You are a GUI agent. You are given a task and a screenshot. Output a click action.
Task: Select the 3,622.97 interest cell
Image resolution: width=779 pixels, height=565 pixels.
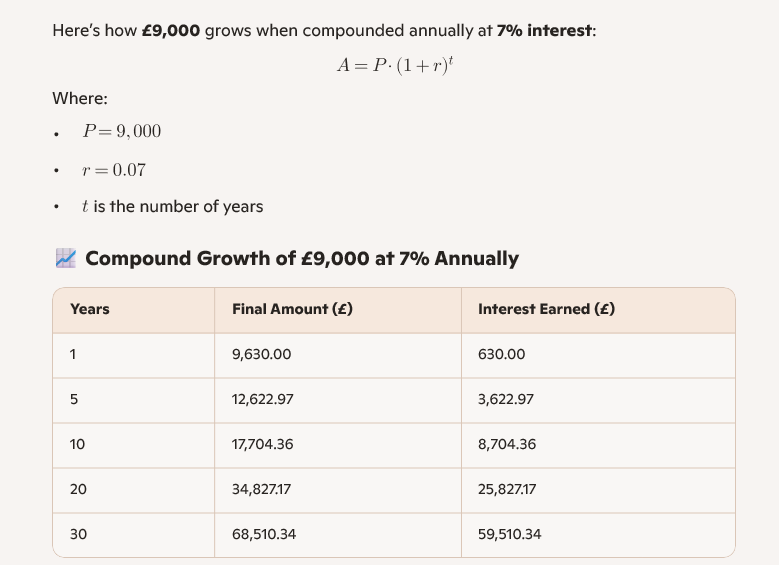[506, 400]
